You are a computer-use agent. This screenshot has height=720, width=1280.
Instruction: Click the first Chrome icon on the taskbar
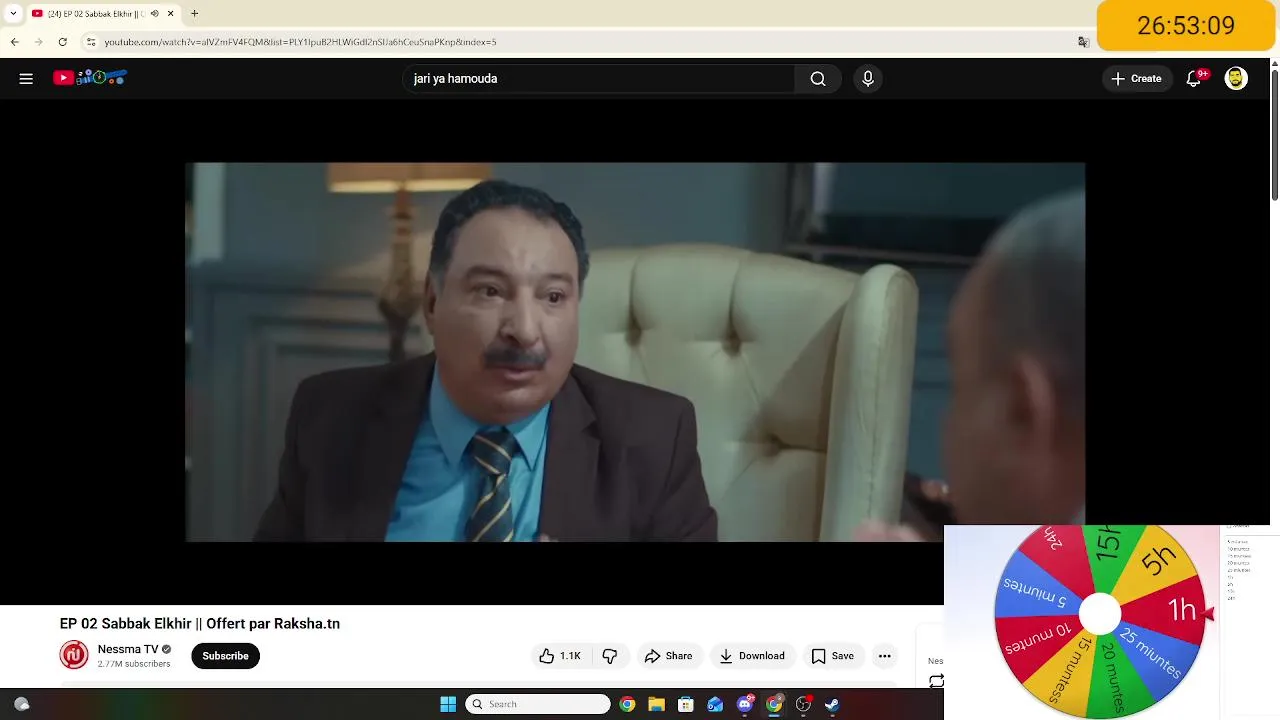[x=627, y=704]
